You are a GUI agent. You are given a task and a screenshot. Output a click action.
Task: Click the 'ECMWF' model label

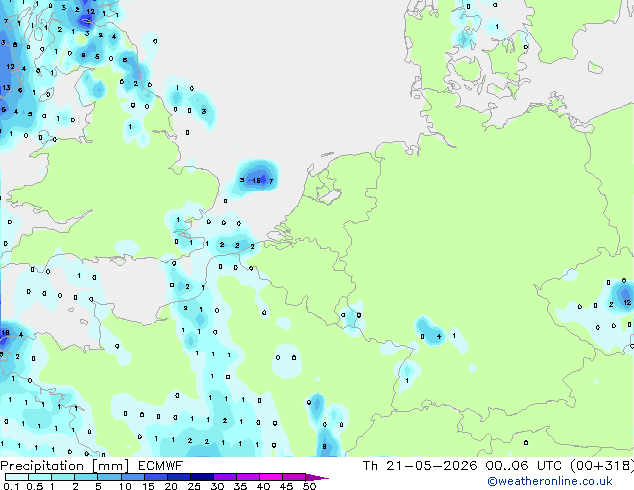pyautogui.click(x=160, y=466)
